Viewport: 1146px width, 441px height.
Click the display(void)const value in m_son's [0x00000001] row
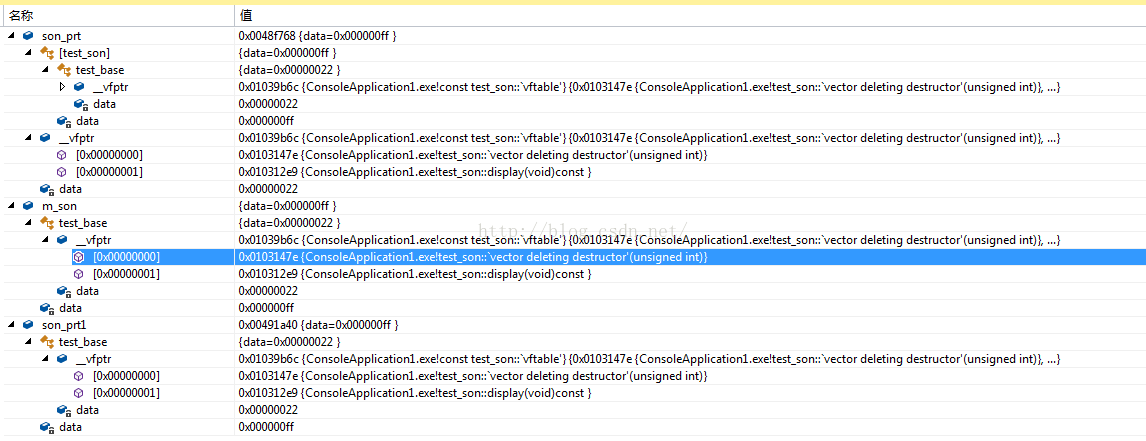point(414,274)
